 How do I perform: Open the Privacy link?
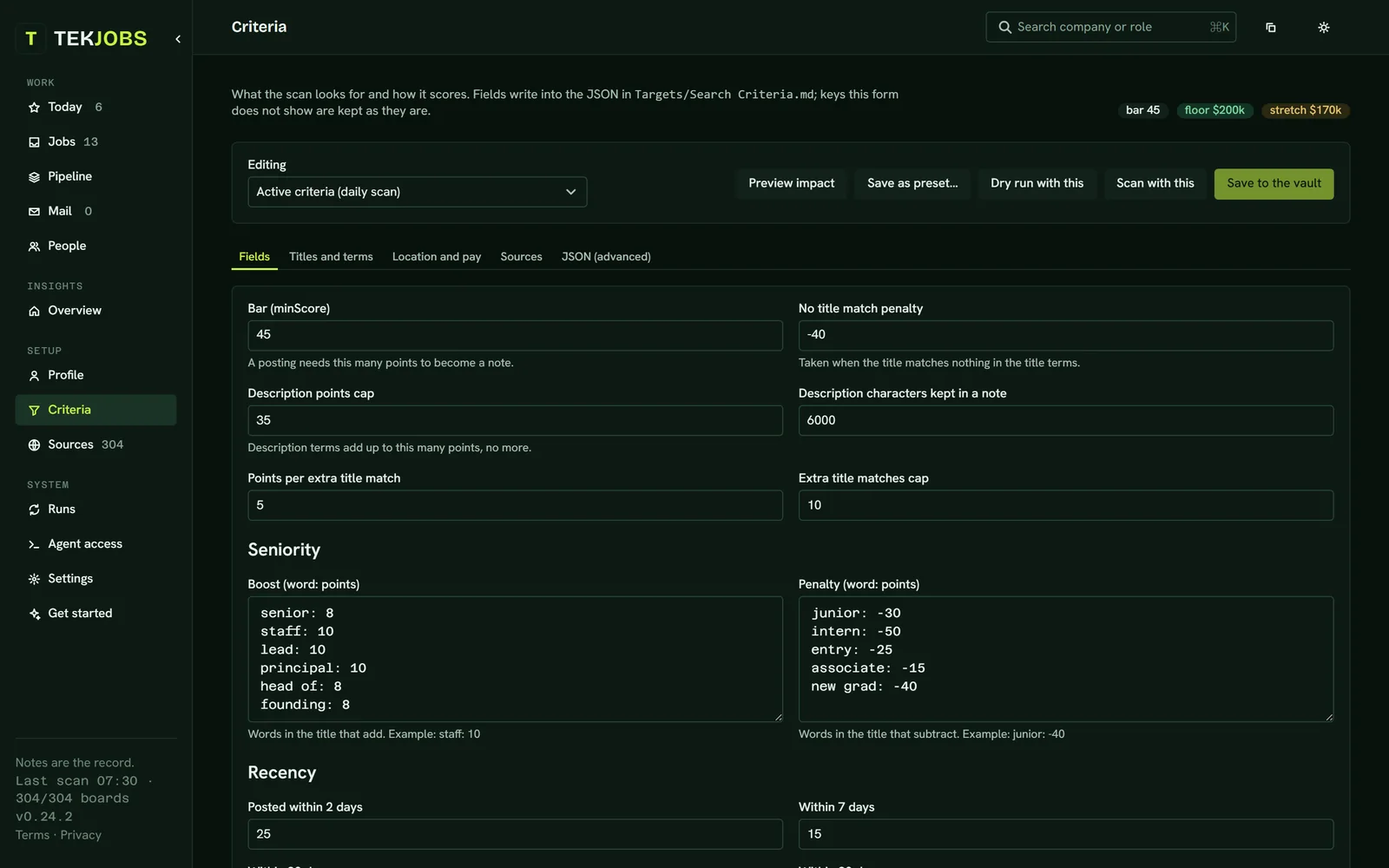click(x=81, y=835)
